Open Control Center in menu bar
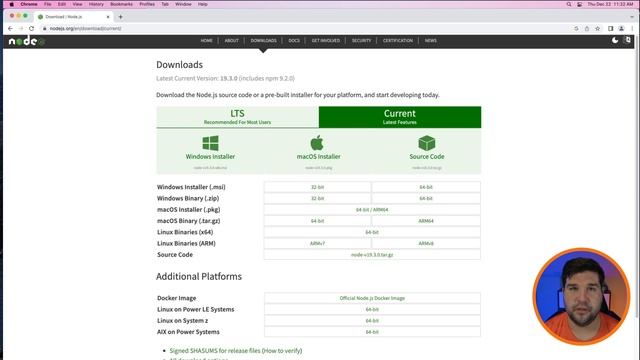 580,4
